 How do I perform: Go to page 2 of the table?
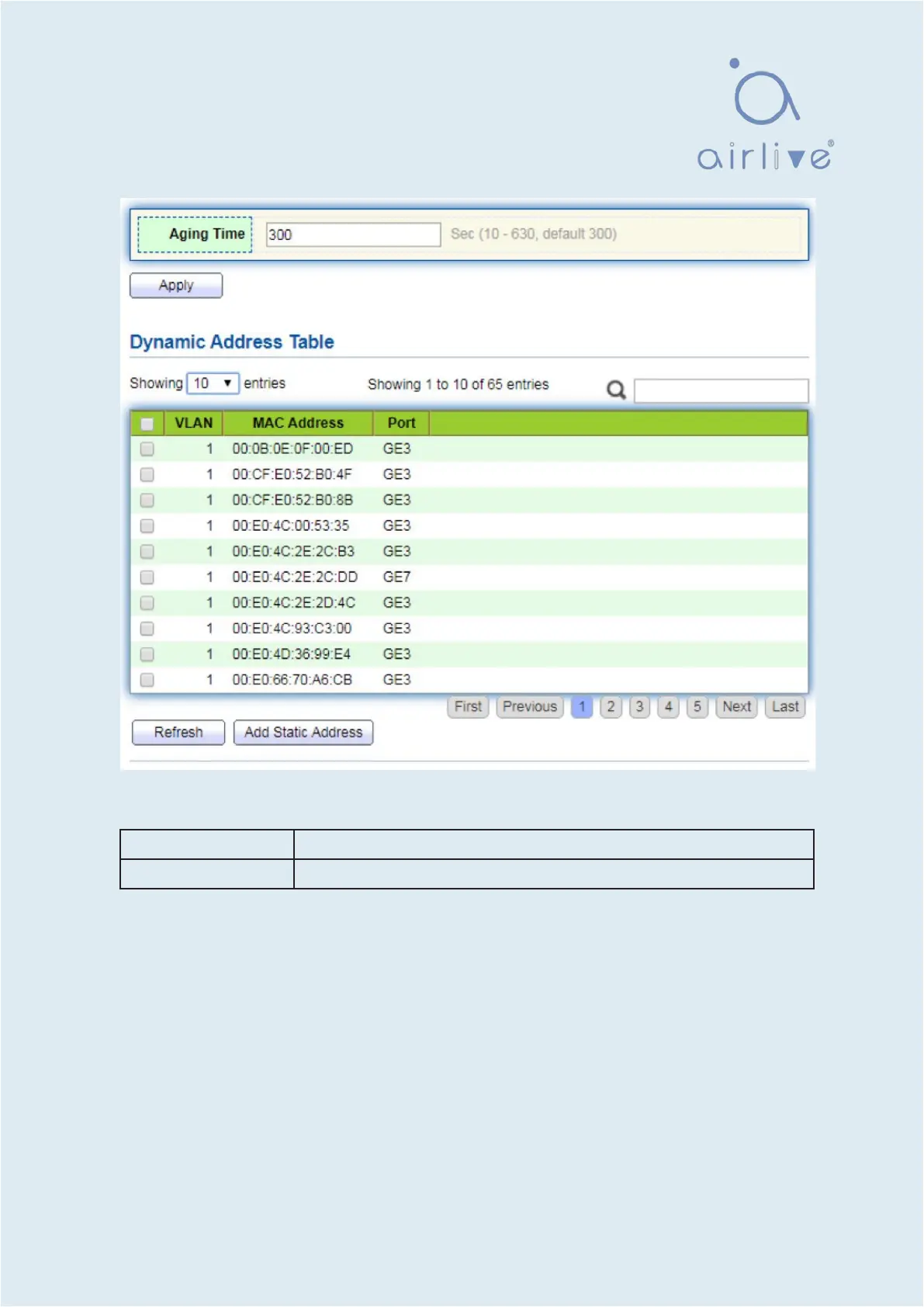point(611,707)
